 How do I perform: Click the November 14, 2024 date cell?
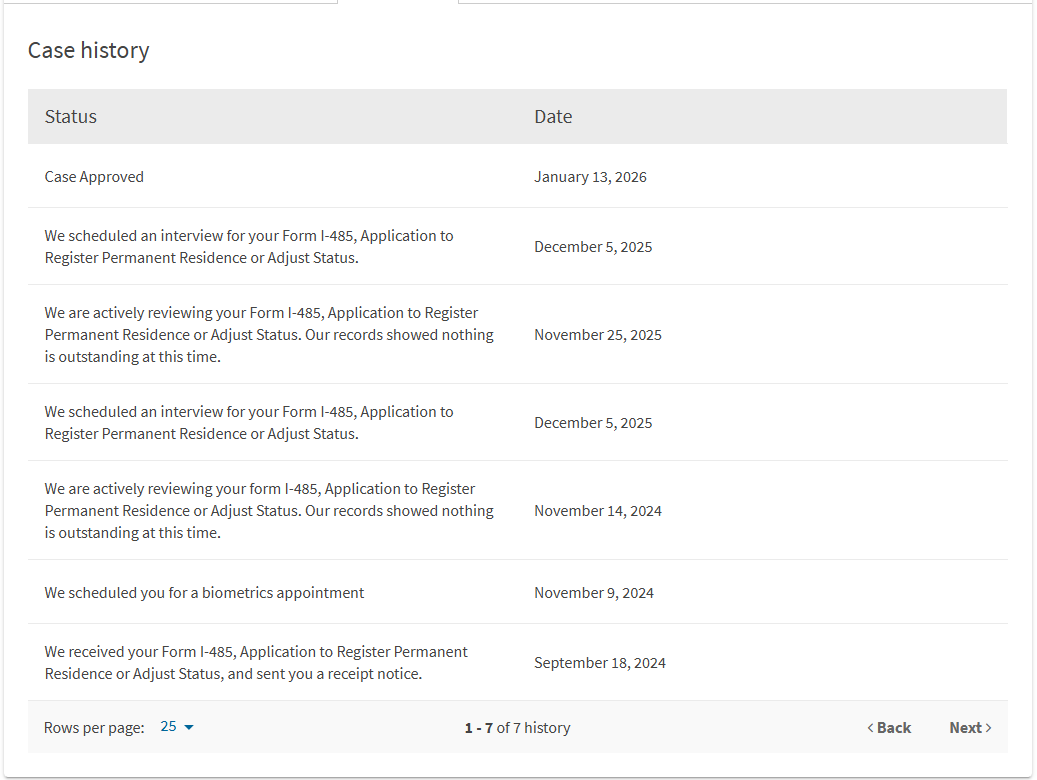point(597,511)
